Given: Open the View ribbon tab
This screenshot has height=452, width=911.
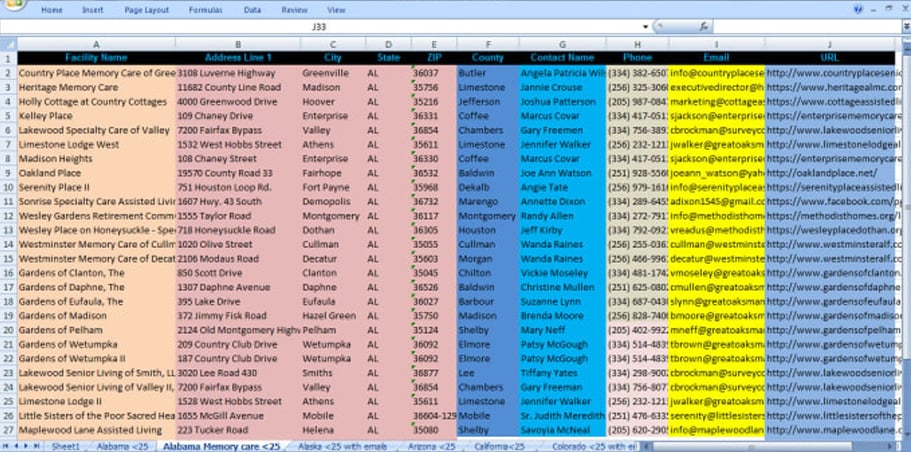Looking at the screenshot, I should click(336, 10).
